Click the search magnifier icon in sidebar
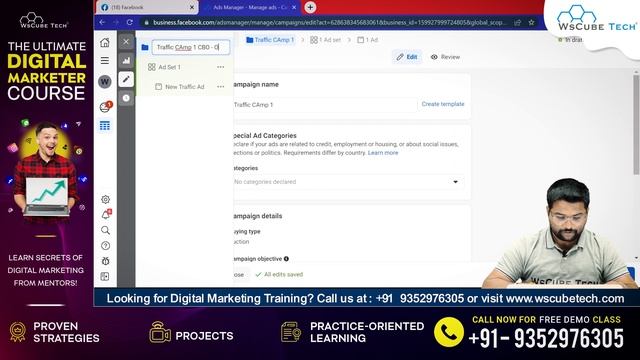Viewport: 640px width, 360px height. coord(105,230)
